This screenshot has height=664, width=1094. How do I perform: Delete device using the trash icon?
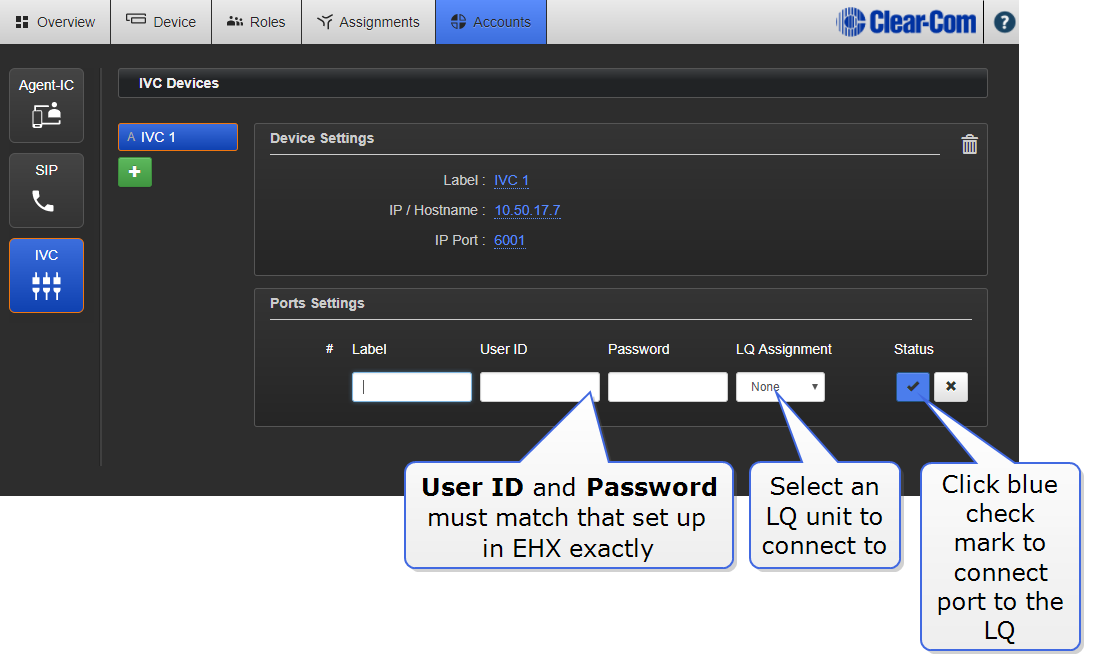969,145
